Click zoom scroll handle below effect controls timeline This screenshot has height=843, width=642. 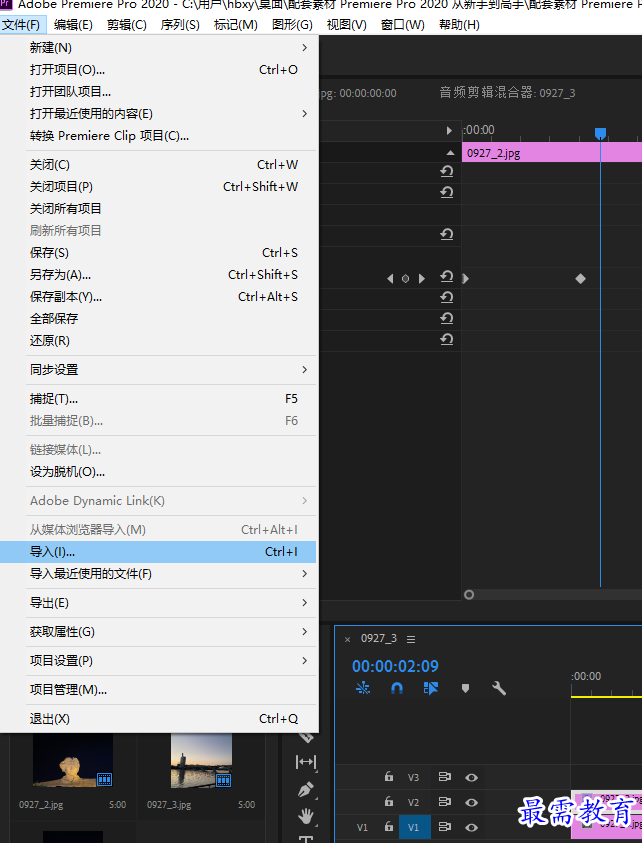tap(469, 595)
